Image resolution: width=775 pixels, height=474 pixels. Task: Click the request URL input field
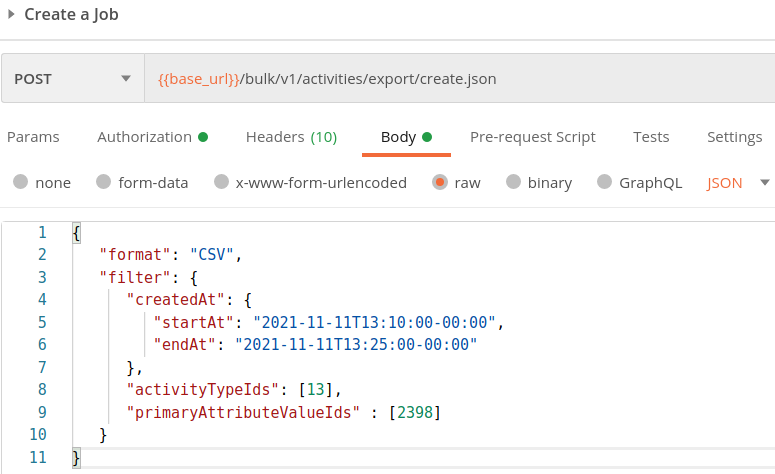point(460,79)
